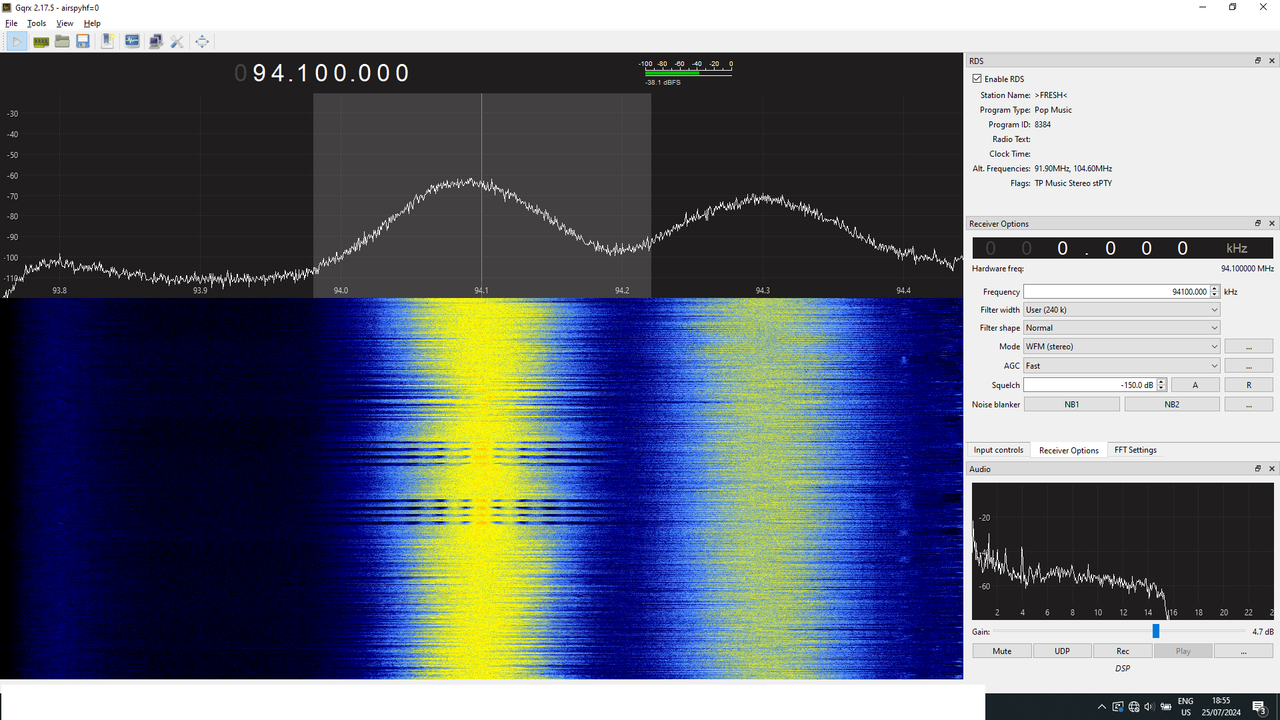The width and height of the screenshot is (1280, 720).
Task: Click the Start DSP play icon in toolbar
Action: (18, 41)
